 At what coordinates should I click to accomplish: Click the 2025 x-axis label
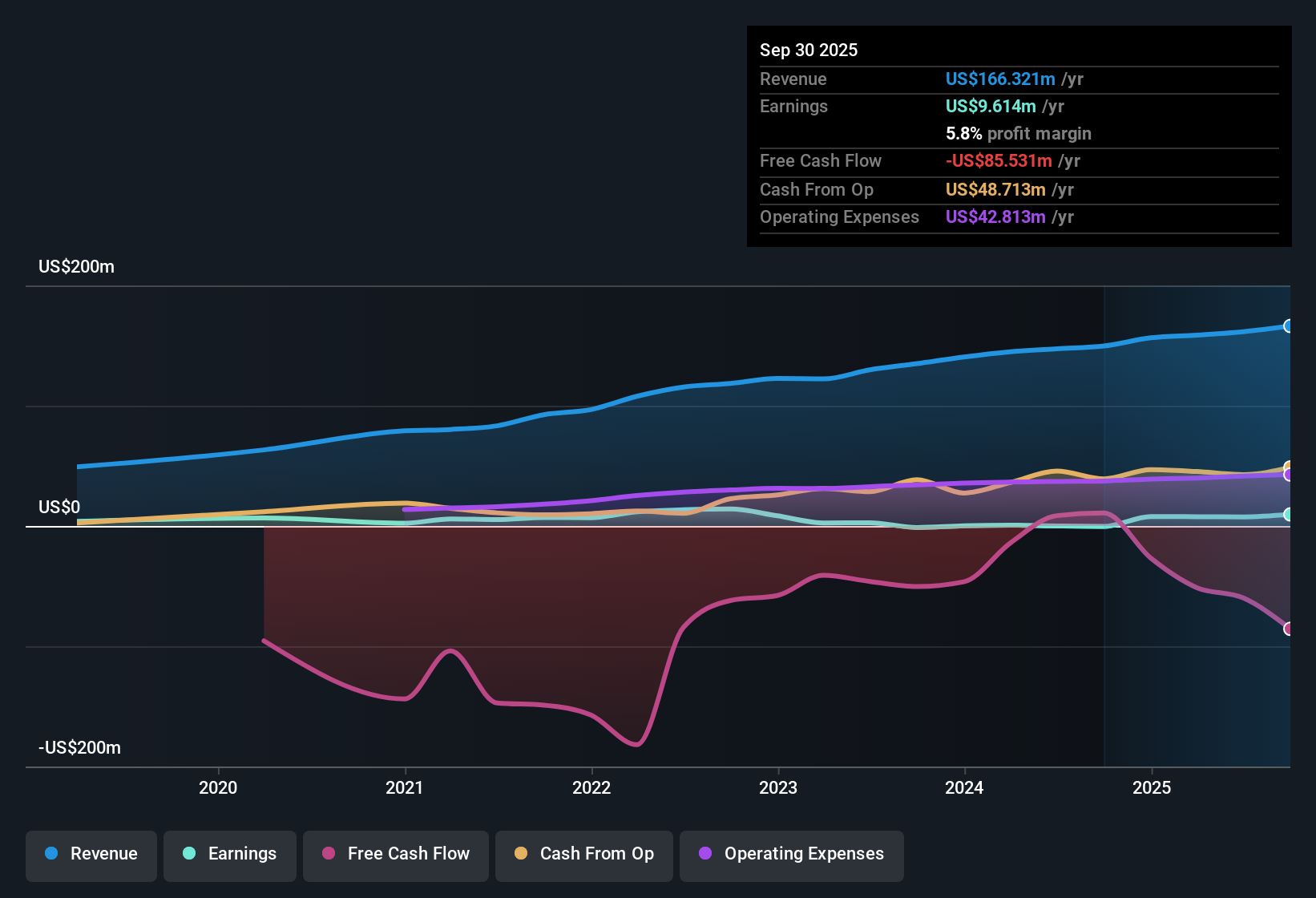point(1152,787)
